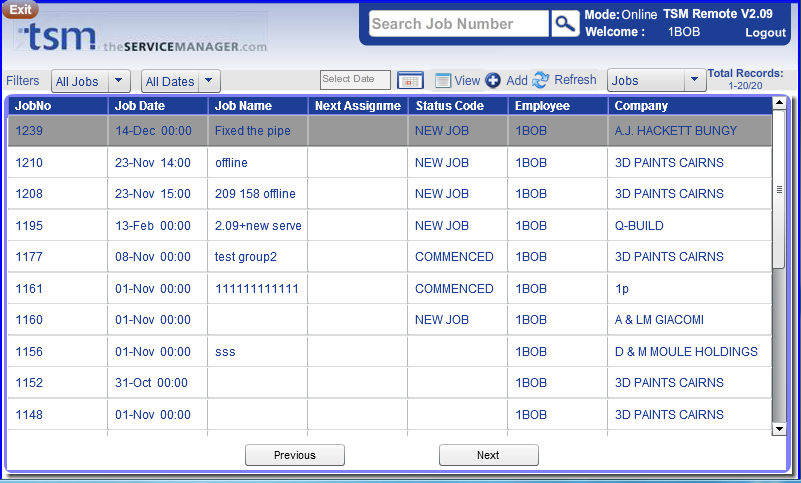Click the Next page button

[x=488, y=455]
